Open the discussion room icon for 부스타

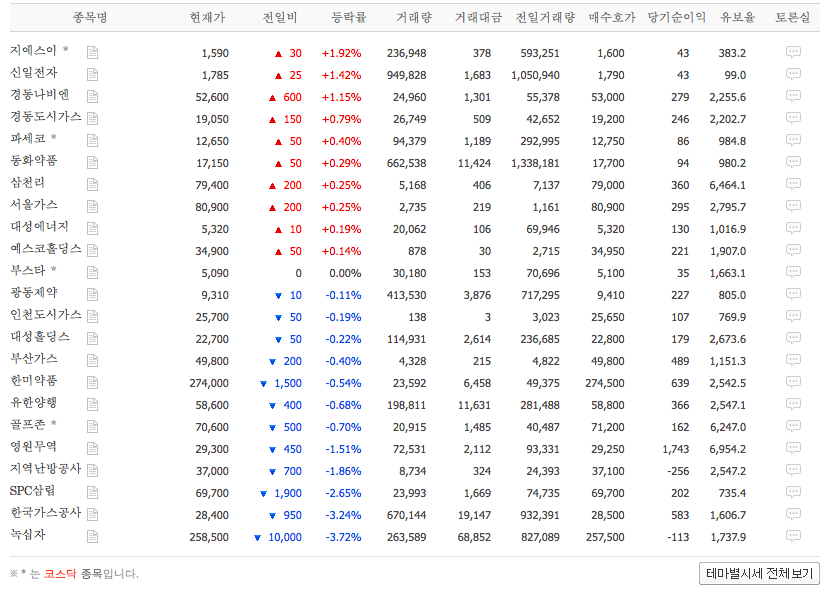point(793,272)
